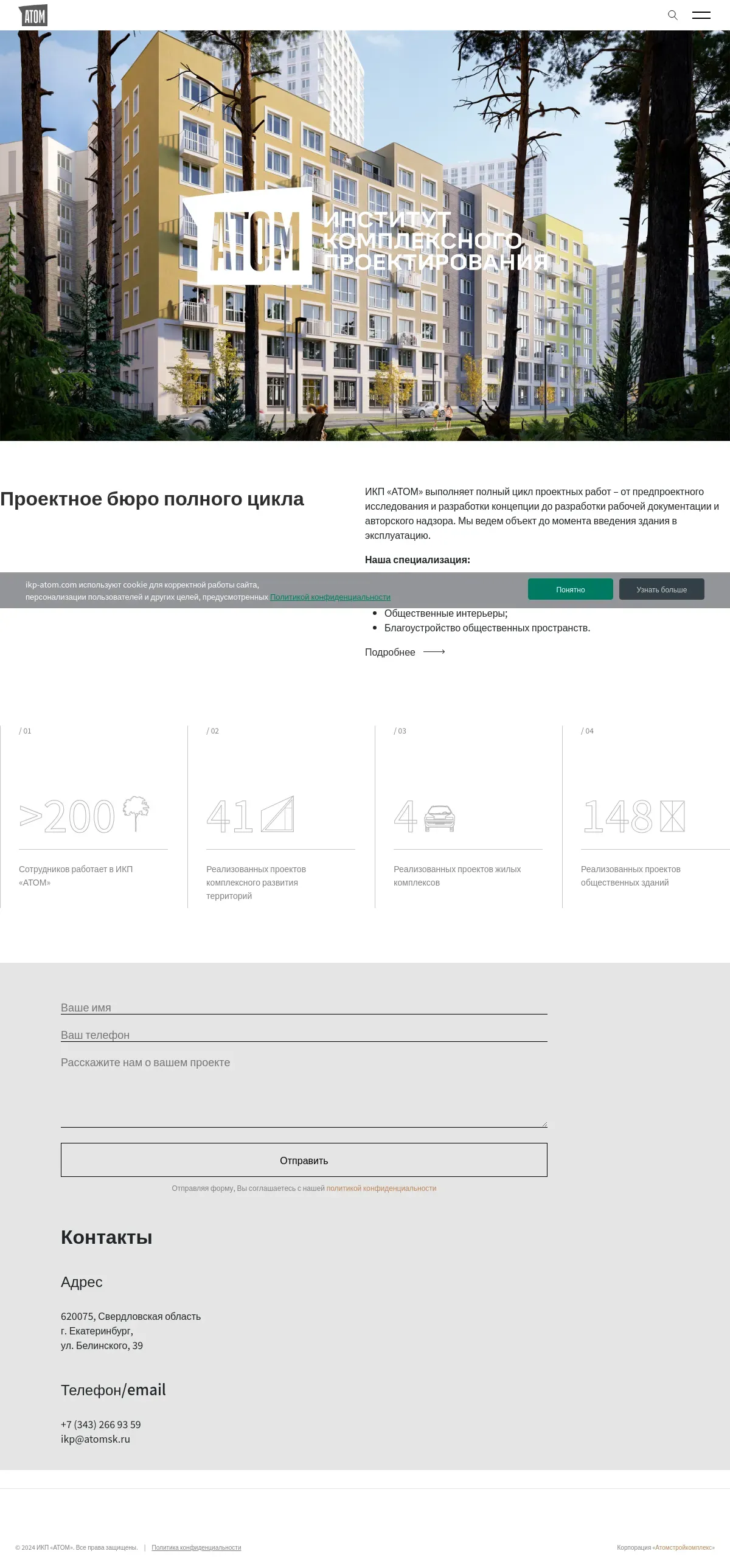This screenshot has width=730, height=1568.
Task: Click list item Общественные интерьеры;
Action: pyautogui.click(x=446, y=613)
